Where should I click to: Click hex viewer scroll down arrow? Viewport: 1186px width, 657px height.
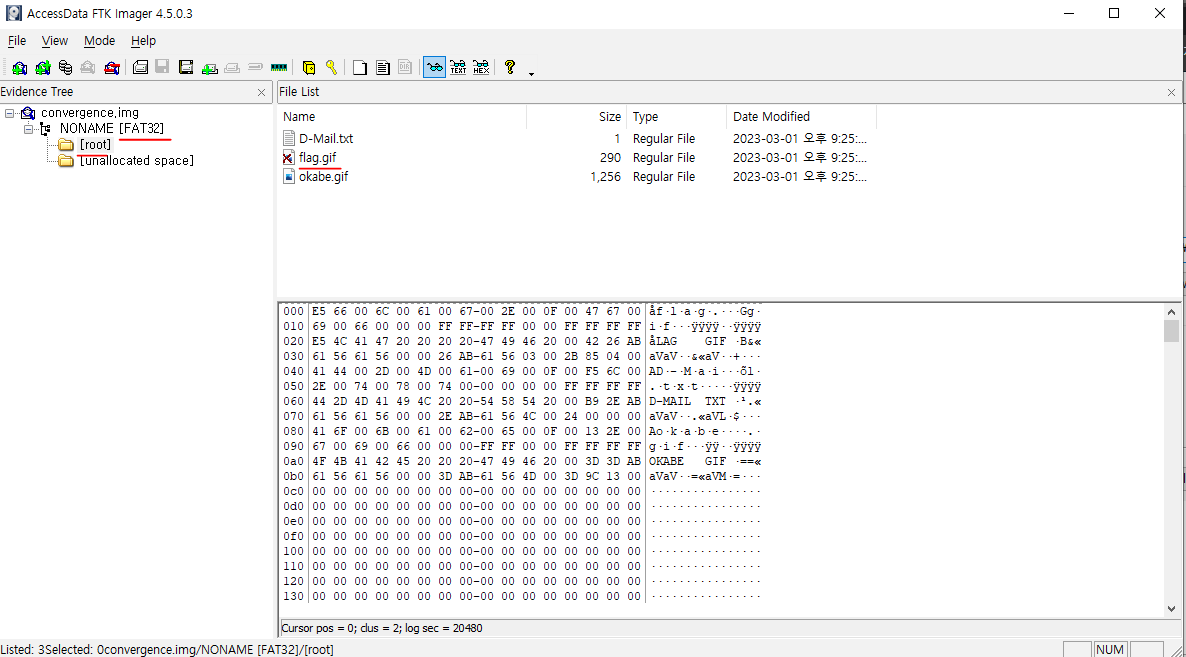(1172, 609)
